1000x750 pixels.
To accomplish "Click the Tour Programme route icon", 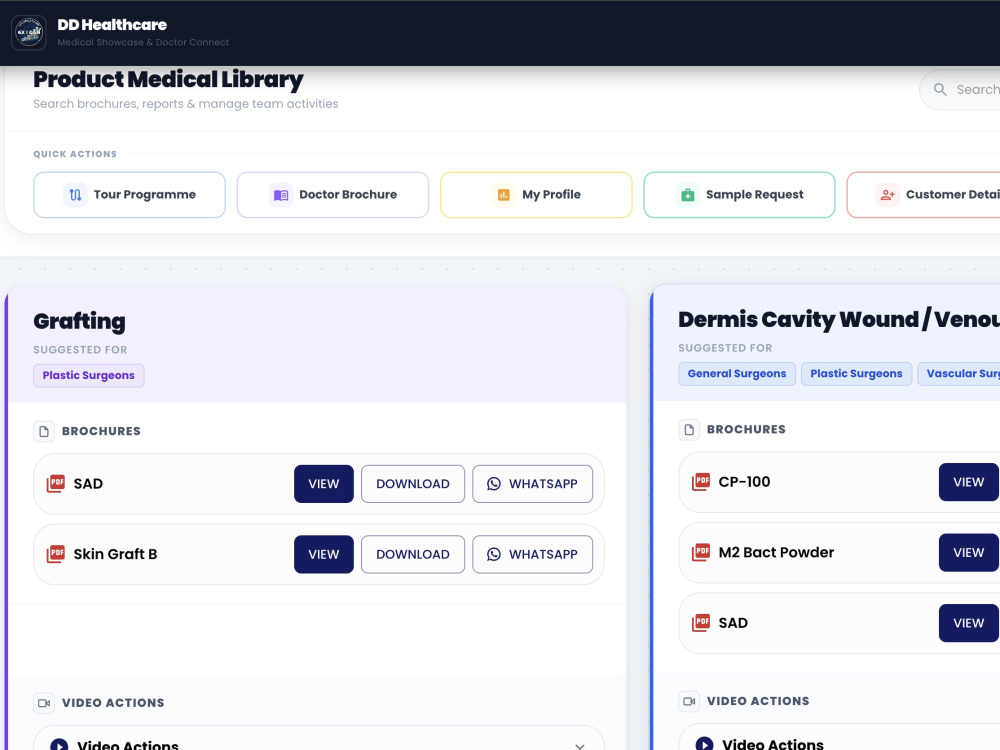I will (75, 195).
